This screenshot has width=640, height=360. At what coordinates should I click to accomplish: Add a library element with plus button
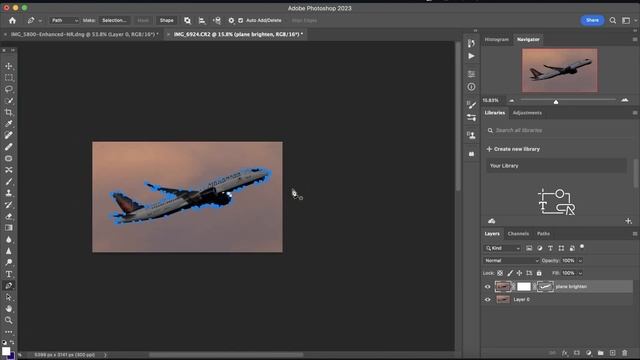point(628,221)
